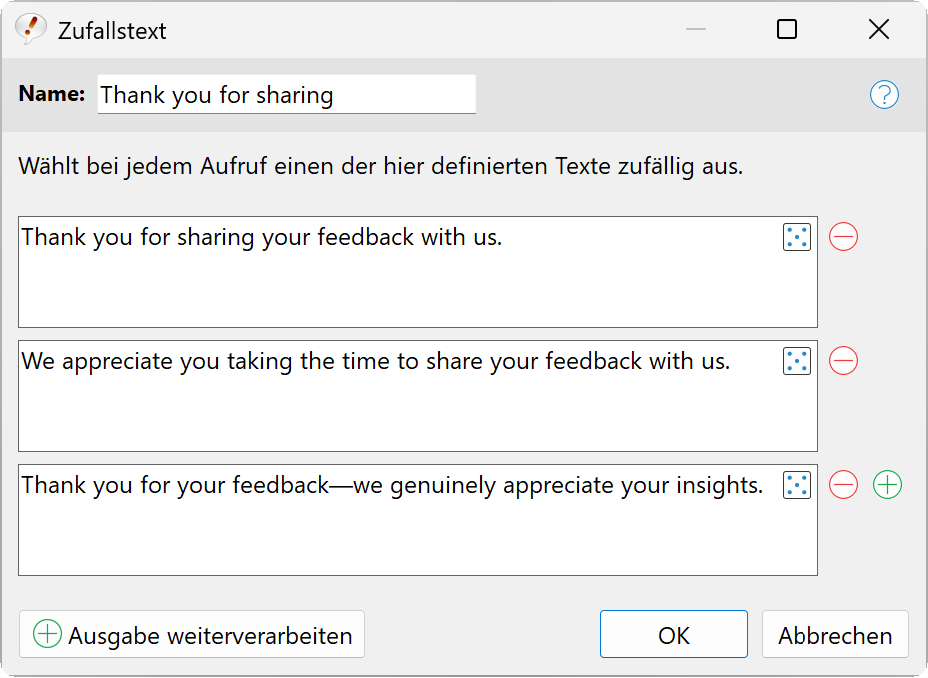Click the minimize button in the title bar
928x678 pixels.
(x=696, y=30)
